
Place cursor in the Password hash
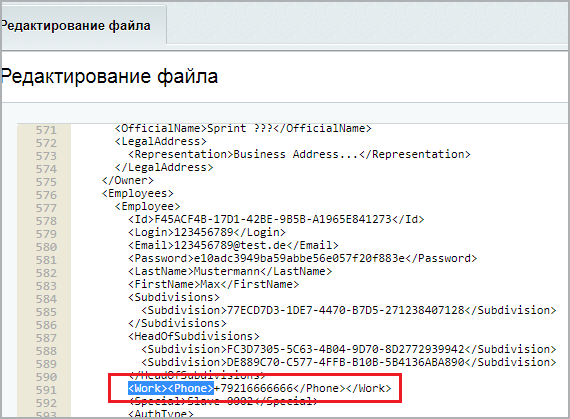(299, 258)
